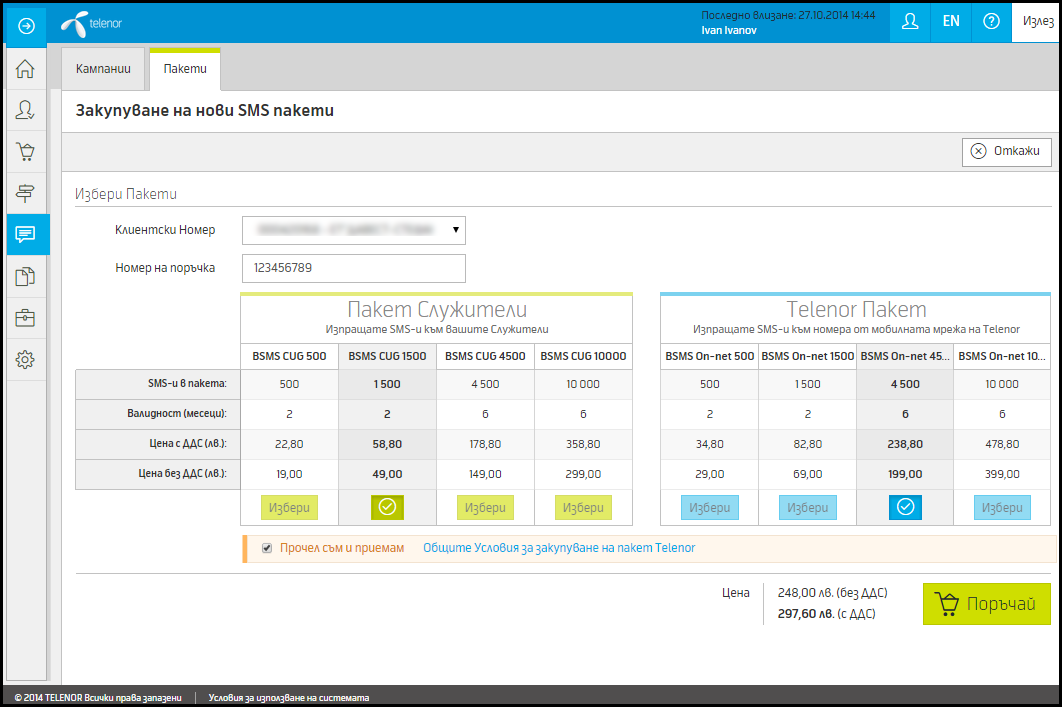The image size is (1062, 707).
Task: Open the Home section in the sidebar
Action: 26,68
